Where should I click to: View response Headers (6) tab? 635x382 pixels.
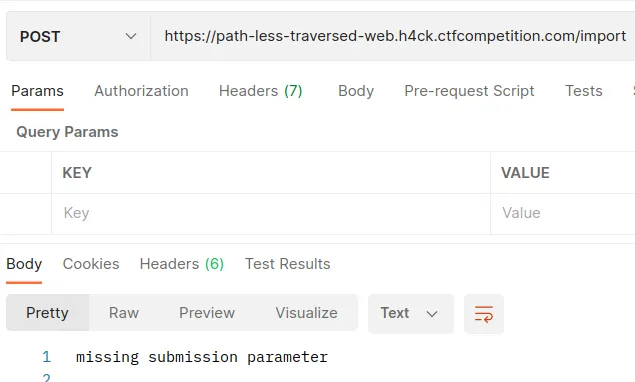point(181,264)
